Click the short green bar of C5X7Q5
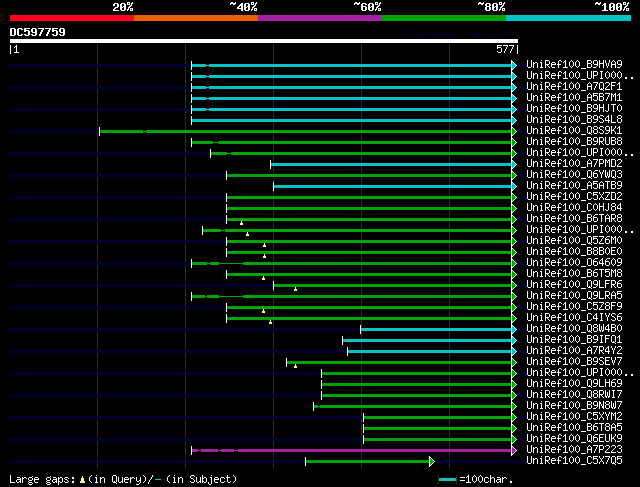 tap(367, 462)
